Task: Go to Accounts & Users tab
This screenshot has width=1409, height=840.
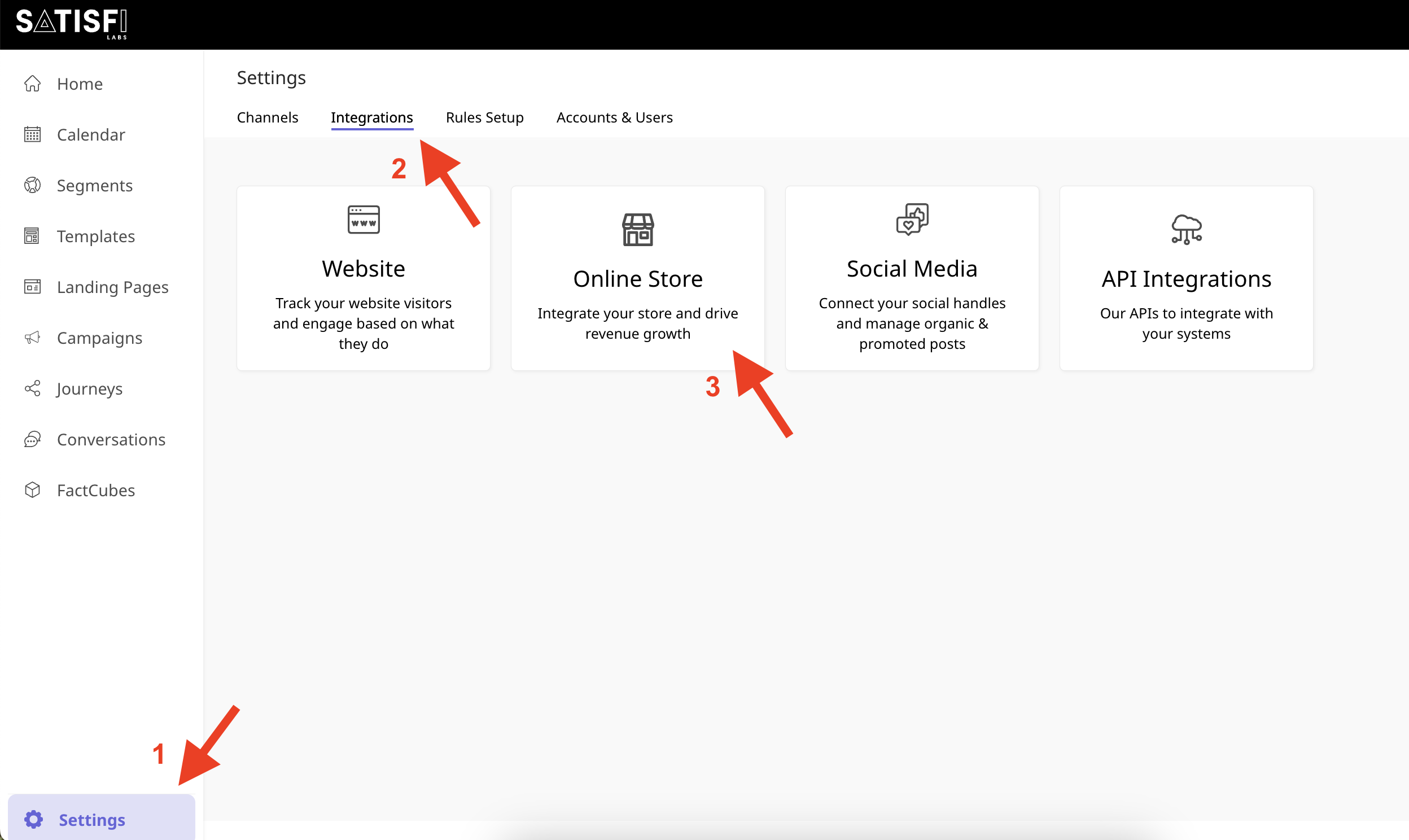Action: coord(614,117)
